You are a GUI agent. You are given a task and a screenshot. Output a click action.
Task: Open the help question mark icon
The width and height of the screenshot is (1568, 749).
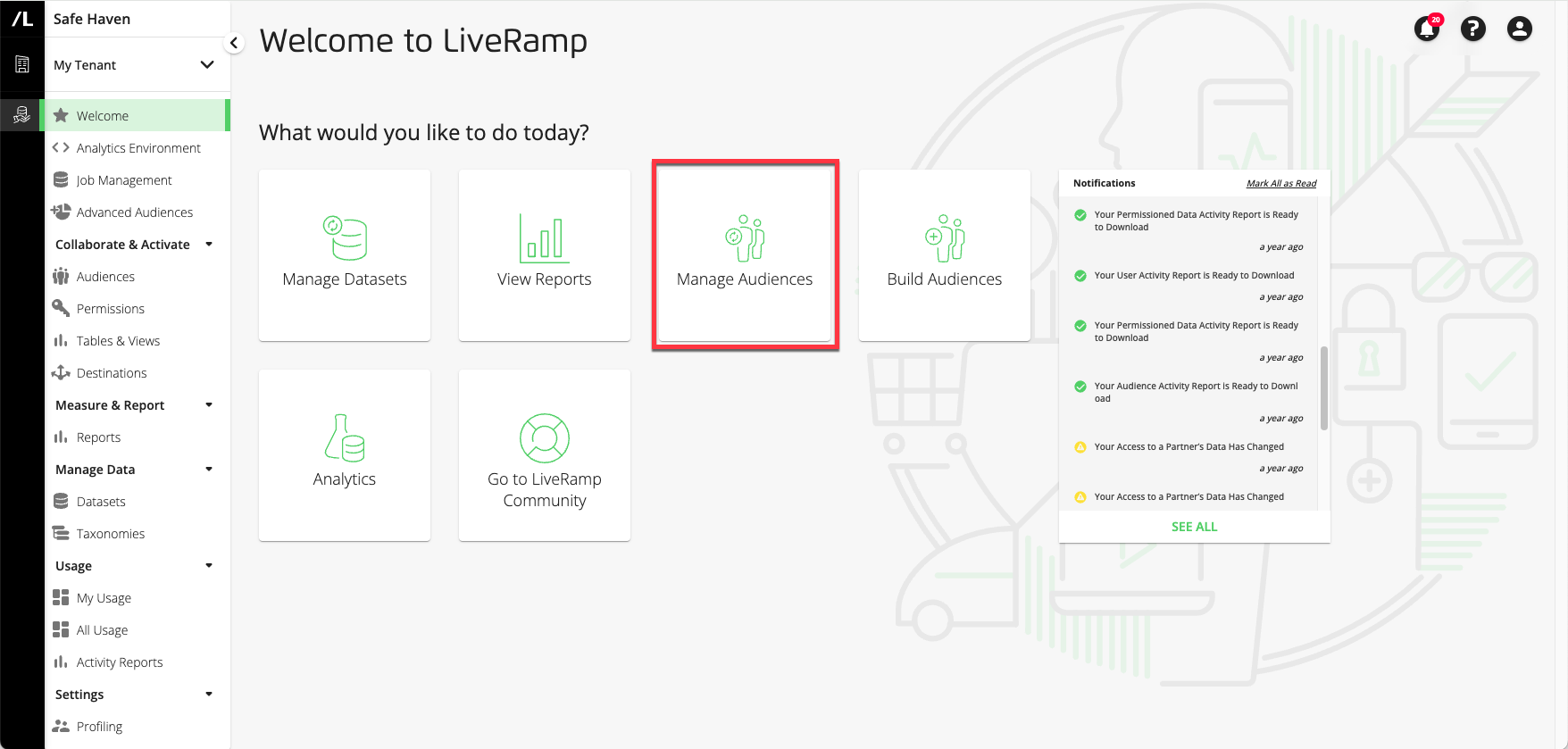[1473, 29]
